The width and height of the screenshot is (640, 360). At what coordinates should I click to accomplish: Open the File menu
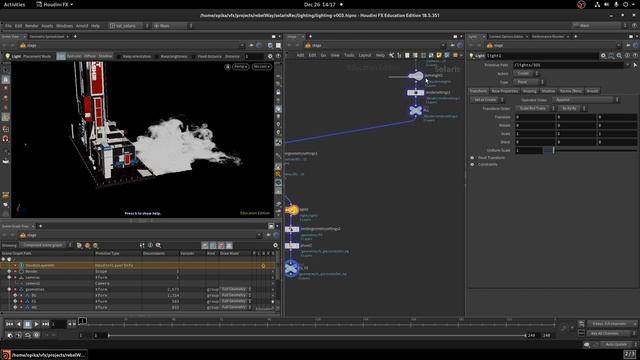coord(8,26)
